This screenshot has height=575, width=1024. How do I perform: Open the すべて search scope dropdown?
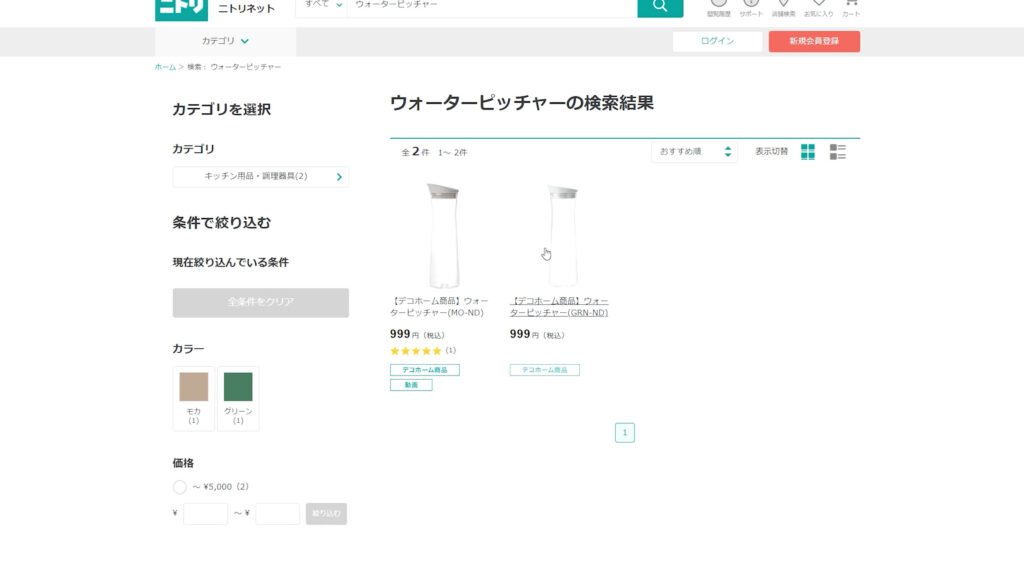322,5
